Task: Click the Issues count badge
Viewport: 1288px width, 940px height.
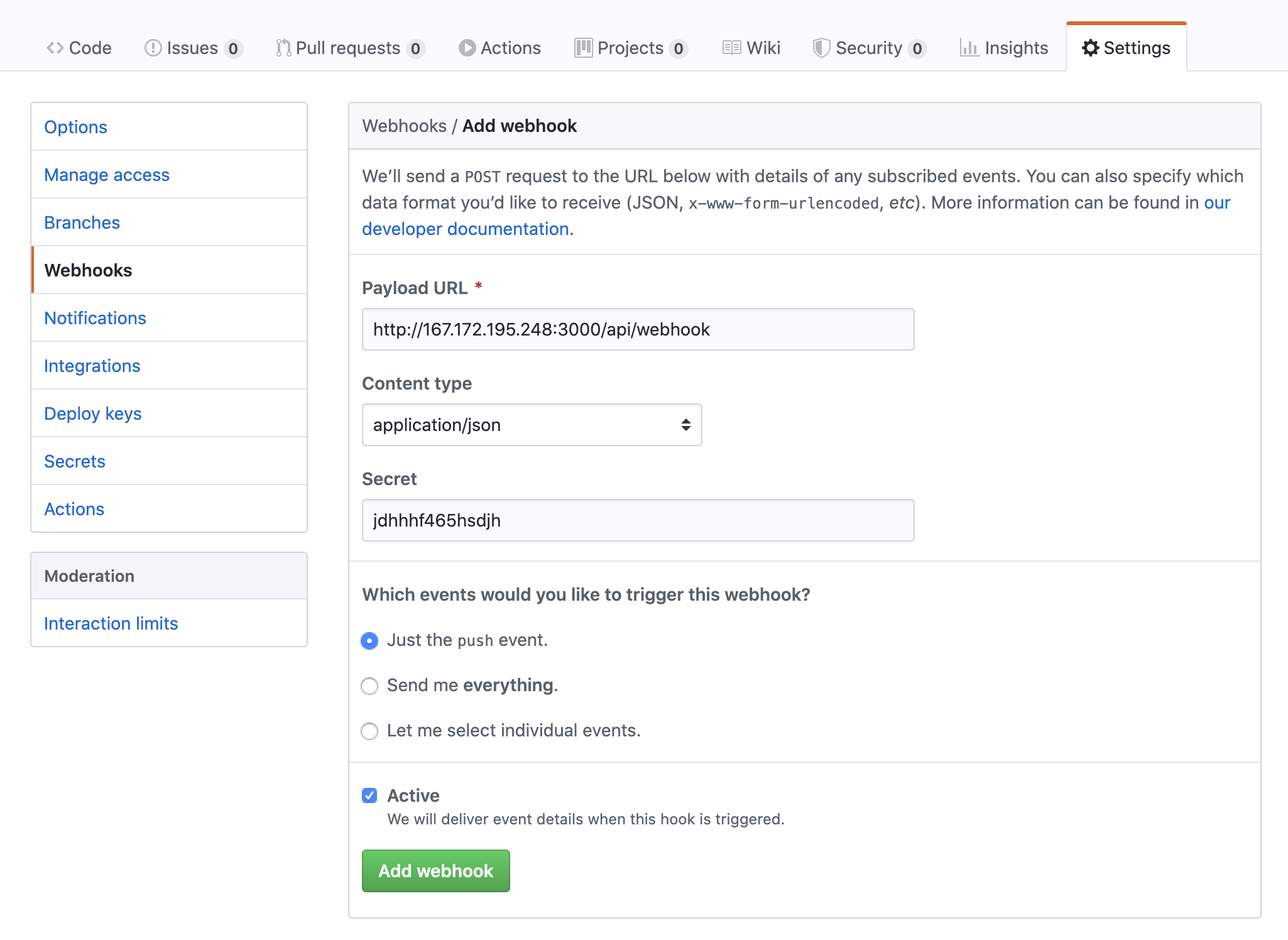Action: point(233,48)
